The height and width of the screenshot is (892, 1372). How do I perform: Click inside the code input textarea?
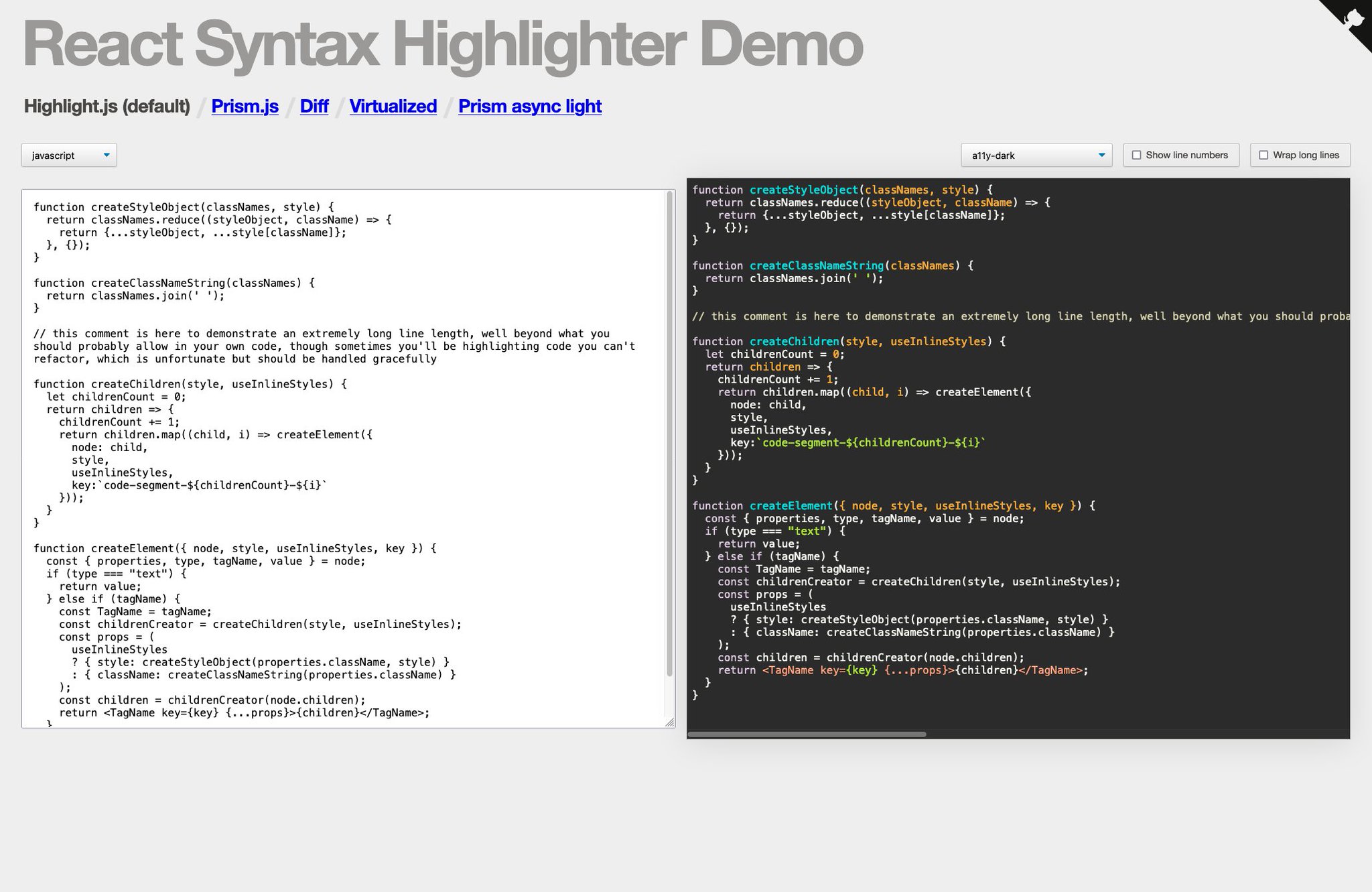348,458
